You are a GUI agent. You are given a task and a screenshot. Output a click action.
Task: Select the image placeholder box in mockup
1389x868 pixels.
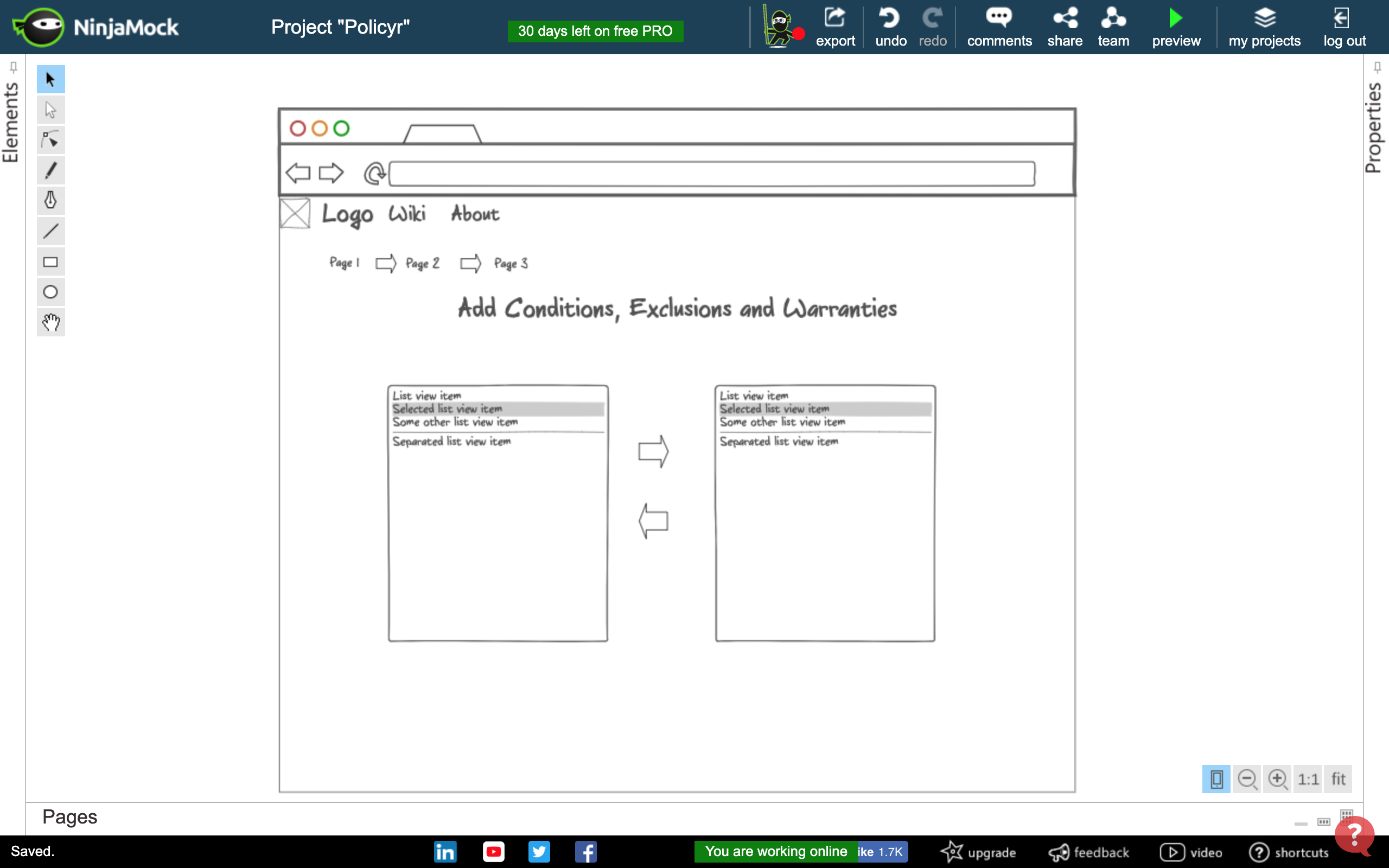[295, 214]
